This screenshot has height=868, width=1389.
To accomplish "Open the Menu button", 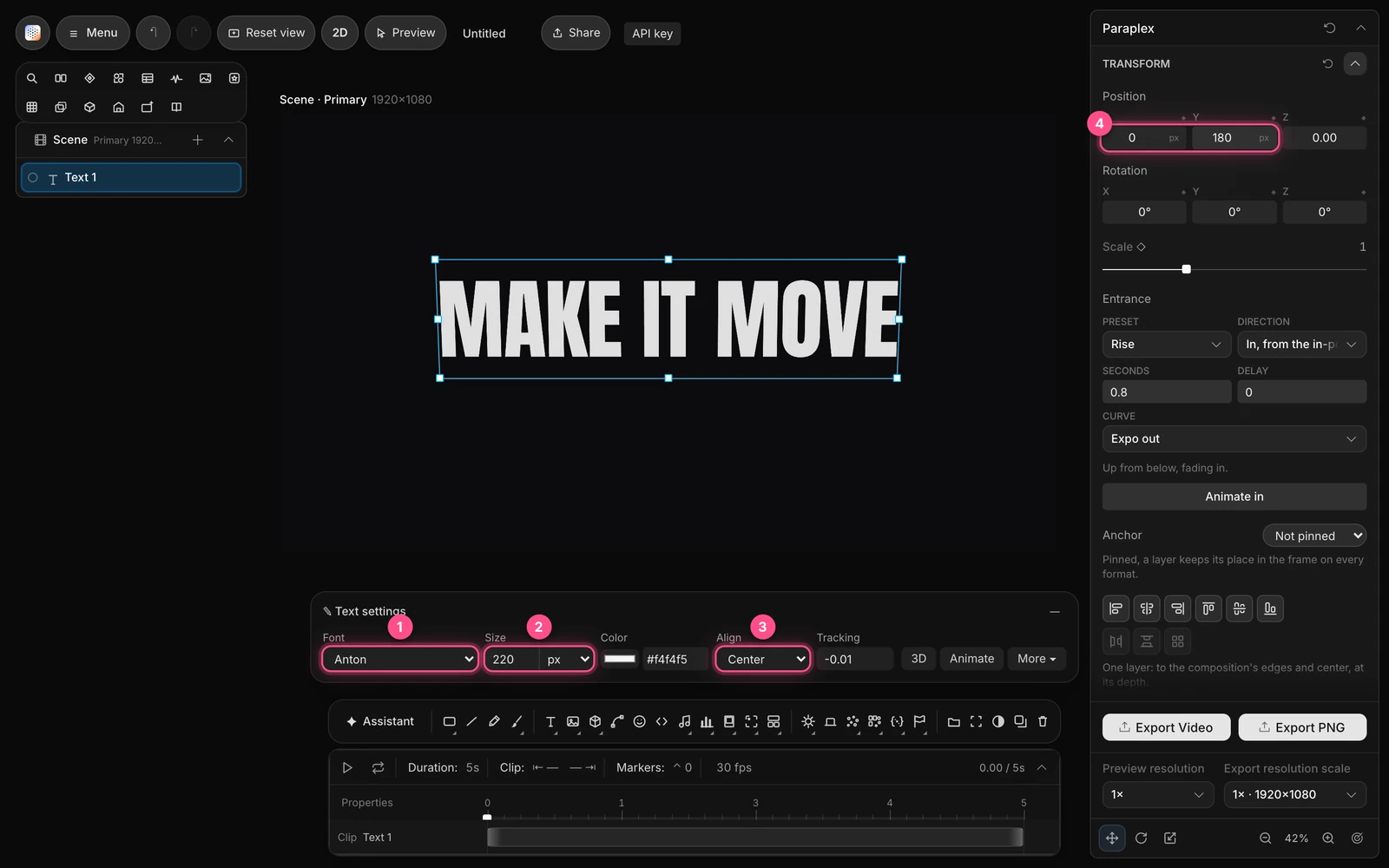I will tap(93, 33).
